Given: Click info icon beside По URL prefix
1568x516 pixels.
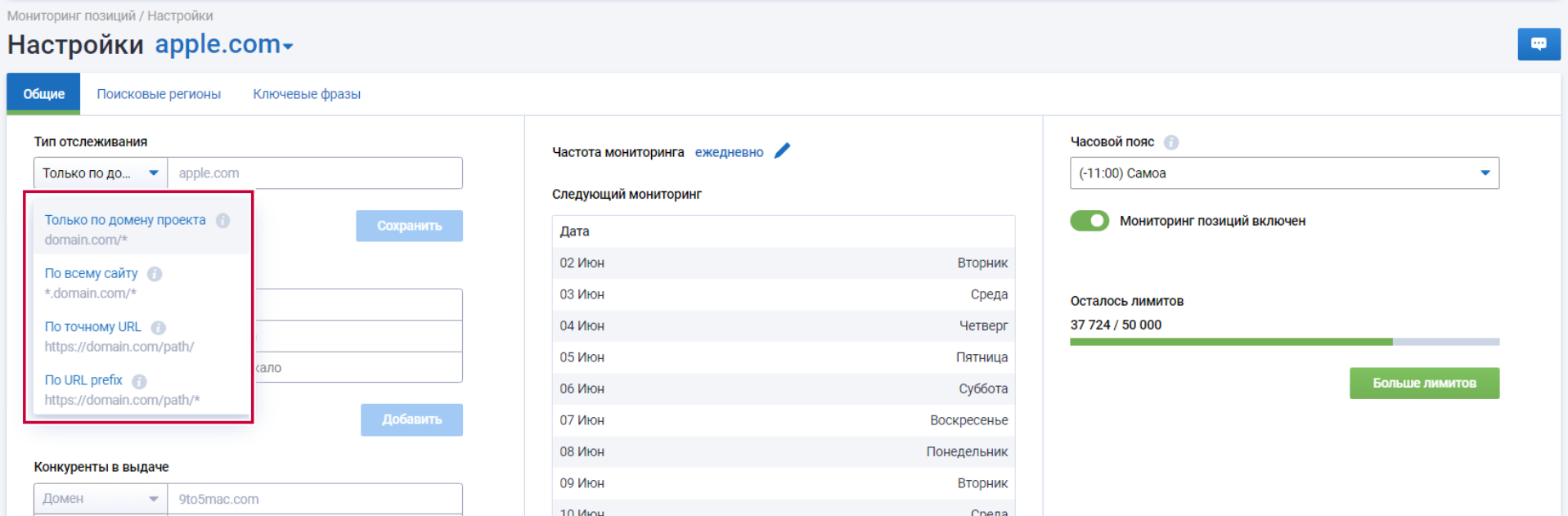Looking at the screenshot, I should tap(140, 381).
